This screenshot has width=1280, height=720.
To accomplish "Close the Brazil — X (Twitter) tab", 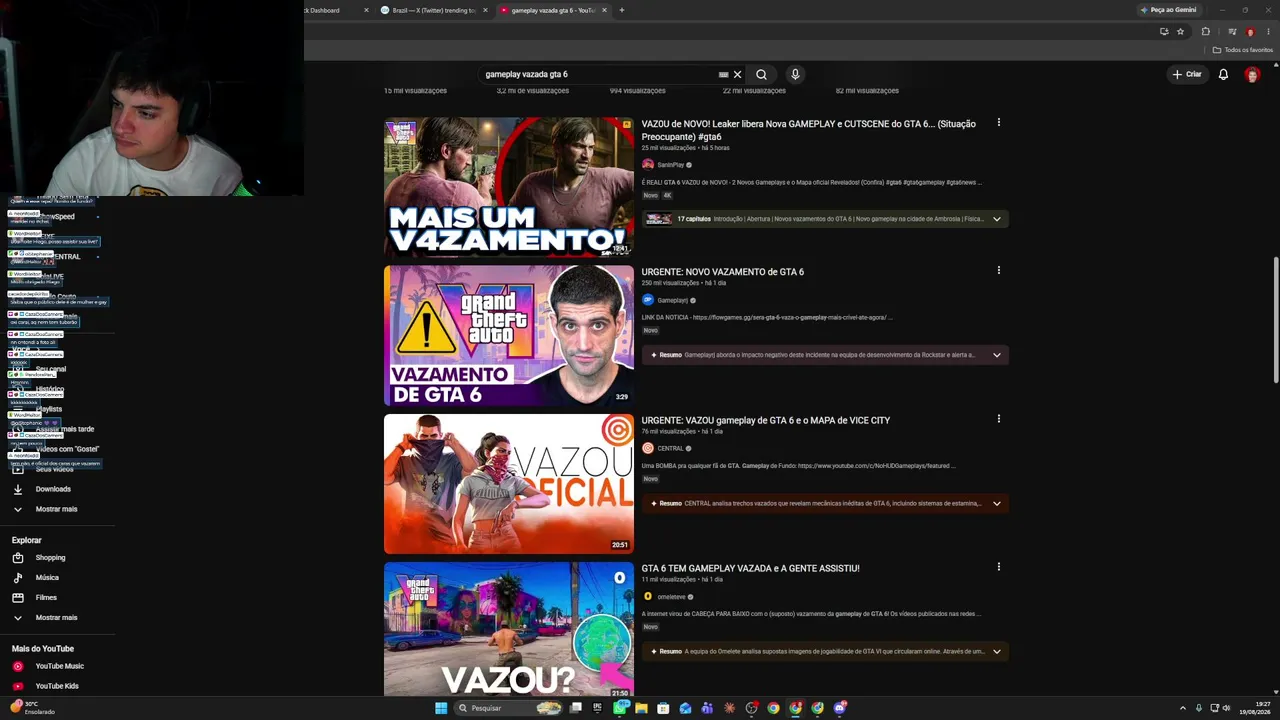I will point(486,10).
